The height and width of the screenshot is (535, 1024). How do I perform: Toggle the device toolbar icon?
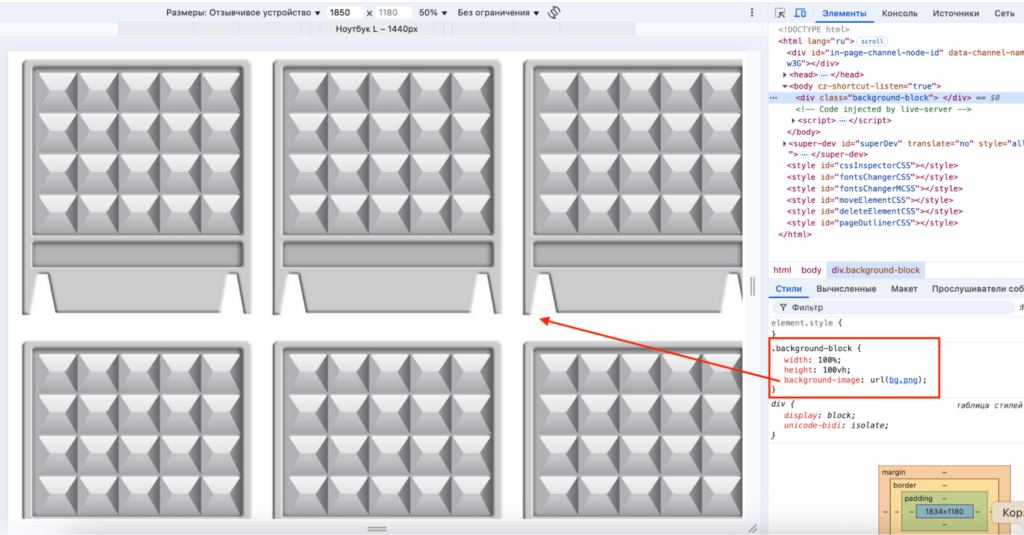coord(801,13)
